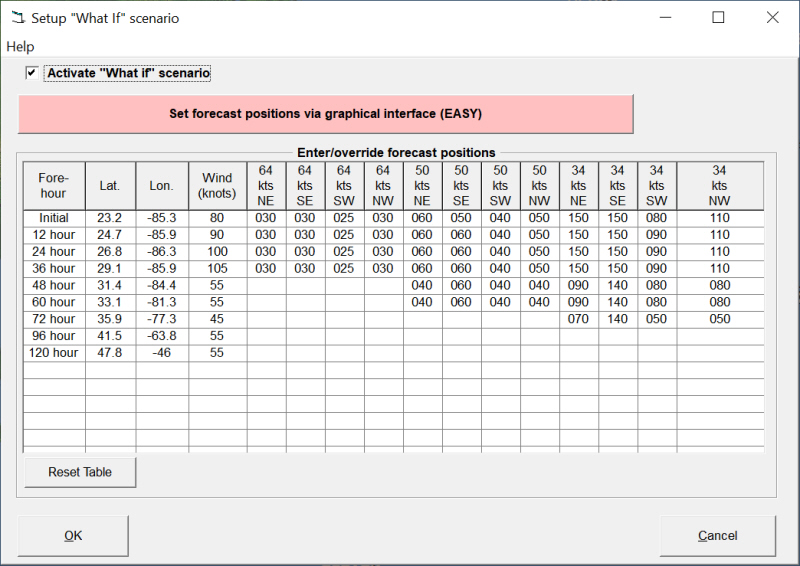Edit the 12 hour longitude cell -85.9

(161, 235)
